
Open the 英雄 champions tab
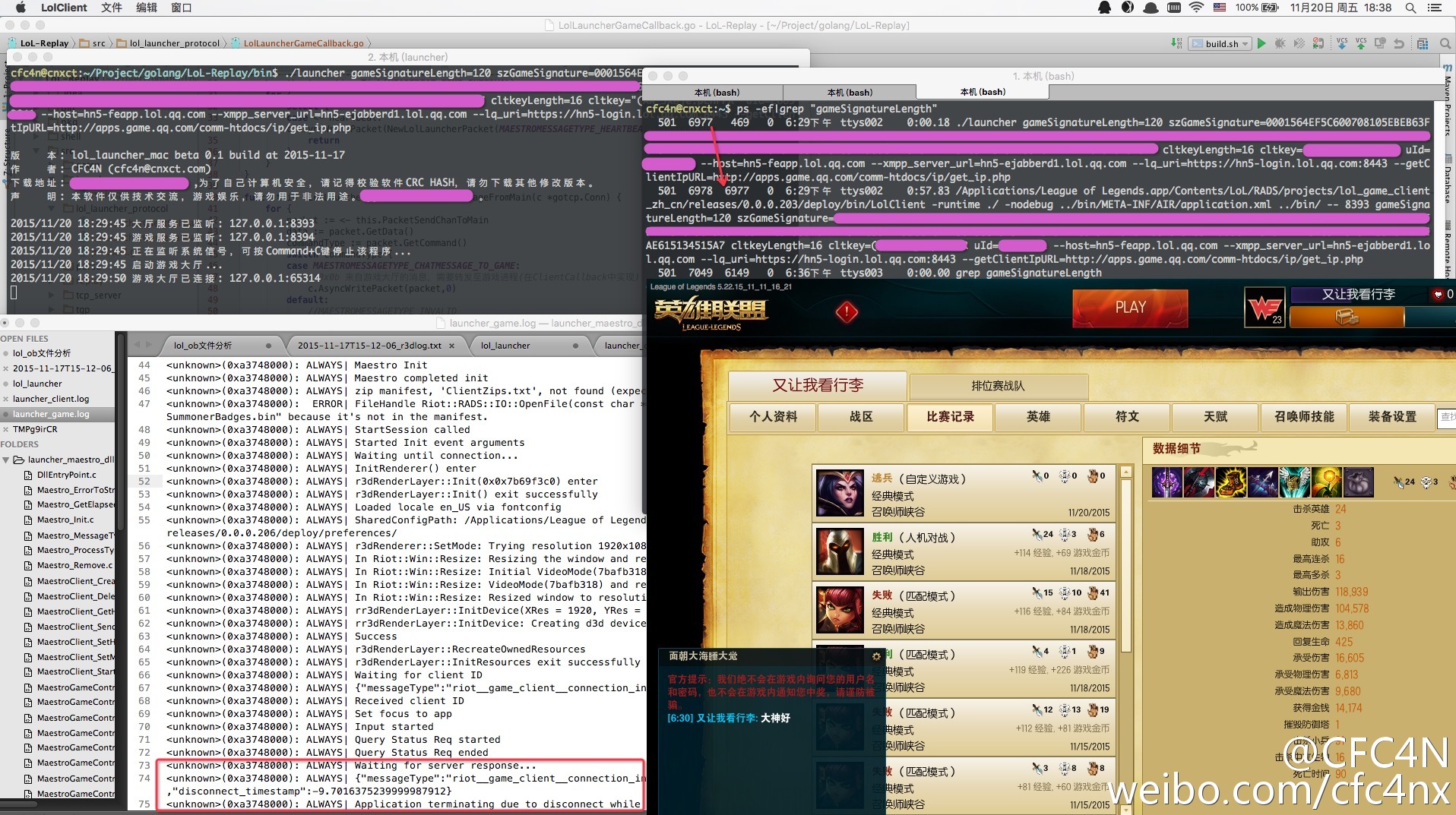[x=1038, y=417]
